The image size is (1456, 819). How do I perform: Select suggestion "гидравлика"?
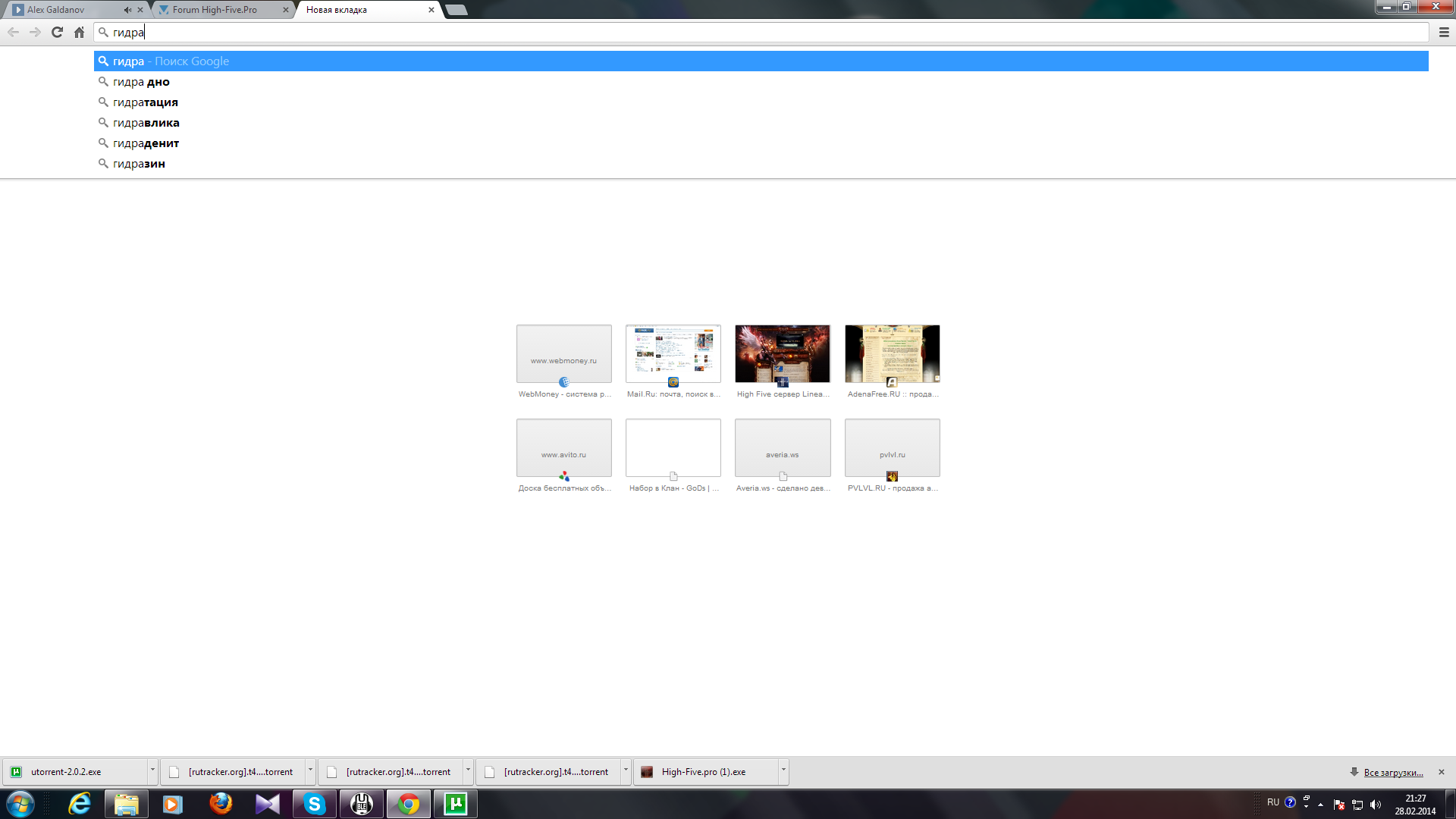point(146,123)
